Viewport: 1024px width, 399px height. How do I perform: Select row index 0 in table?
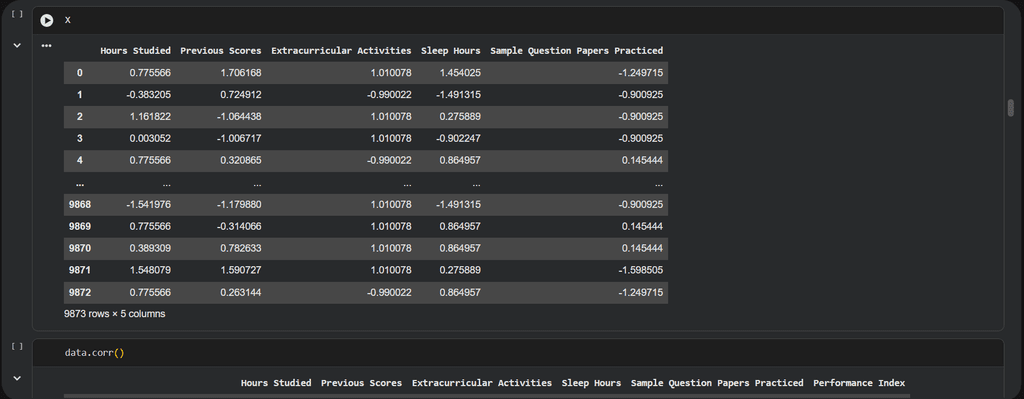click(80, 72)
